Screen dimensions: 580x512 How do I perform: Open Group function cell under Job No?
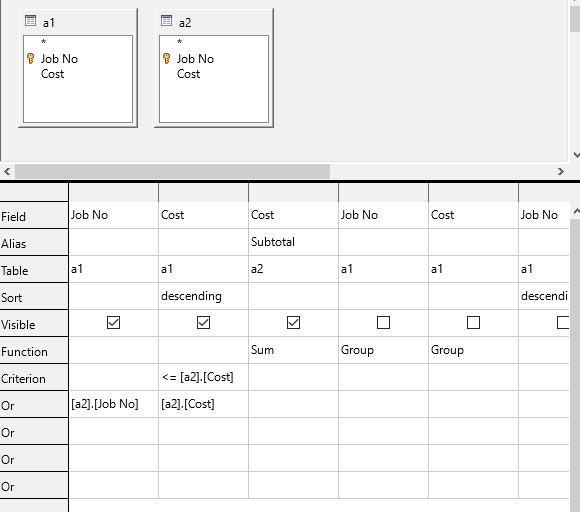[383, 350]
